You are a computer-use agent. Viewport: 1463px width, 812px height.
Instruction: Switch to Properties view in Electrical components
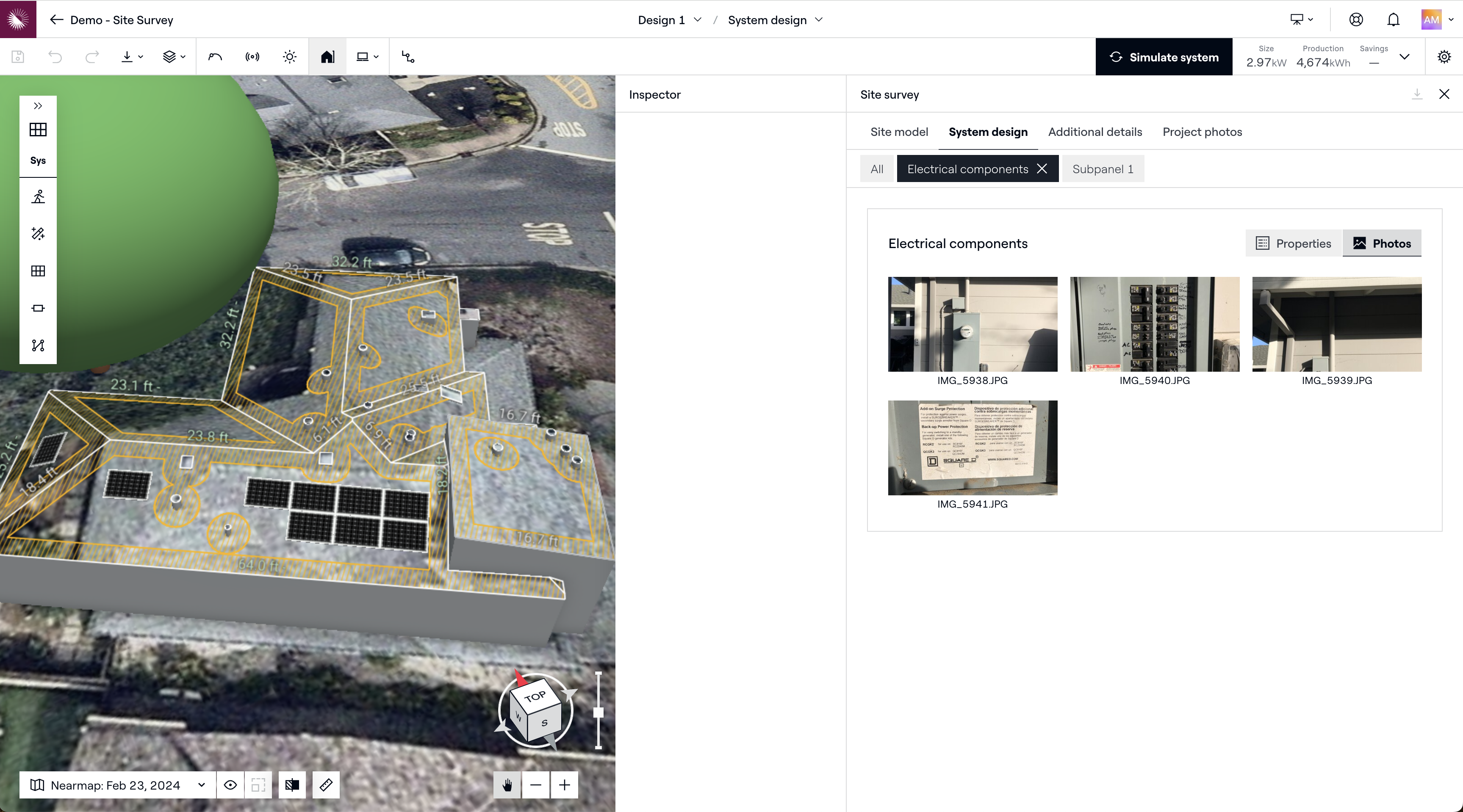tap(1294, 243)
